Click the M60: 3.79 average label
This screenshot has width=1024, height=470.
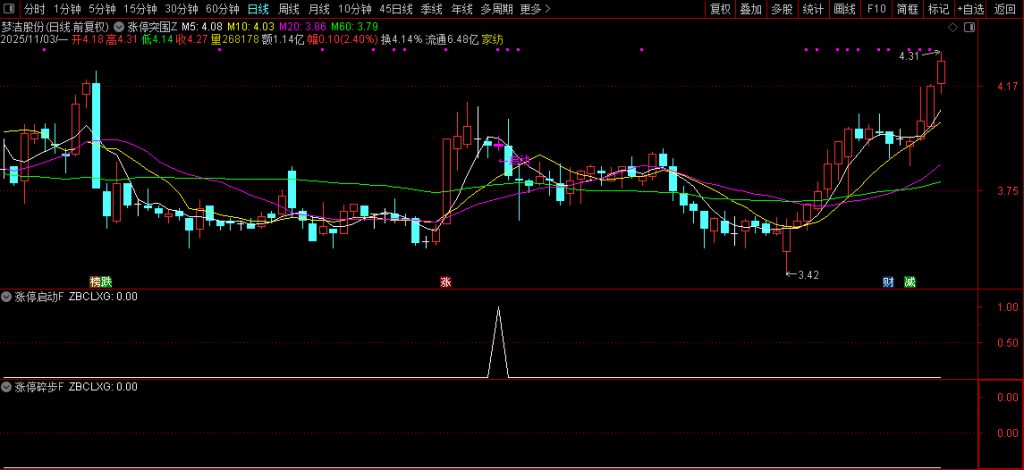(353, 27)
